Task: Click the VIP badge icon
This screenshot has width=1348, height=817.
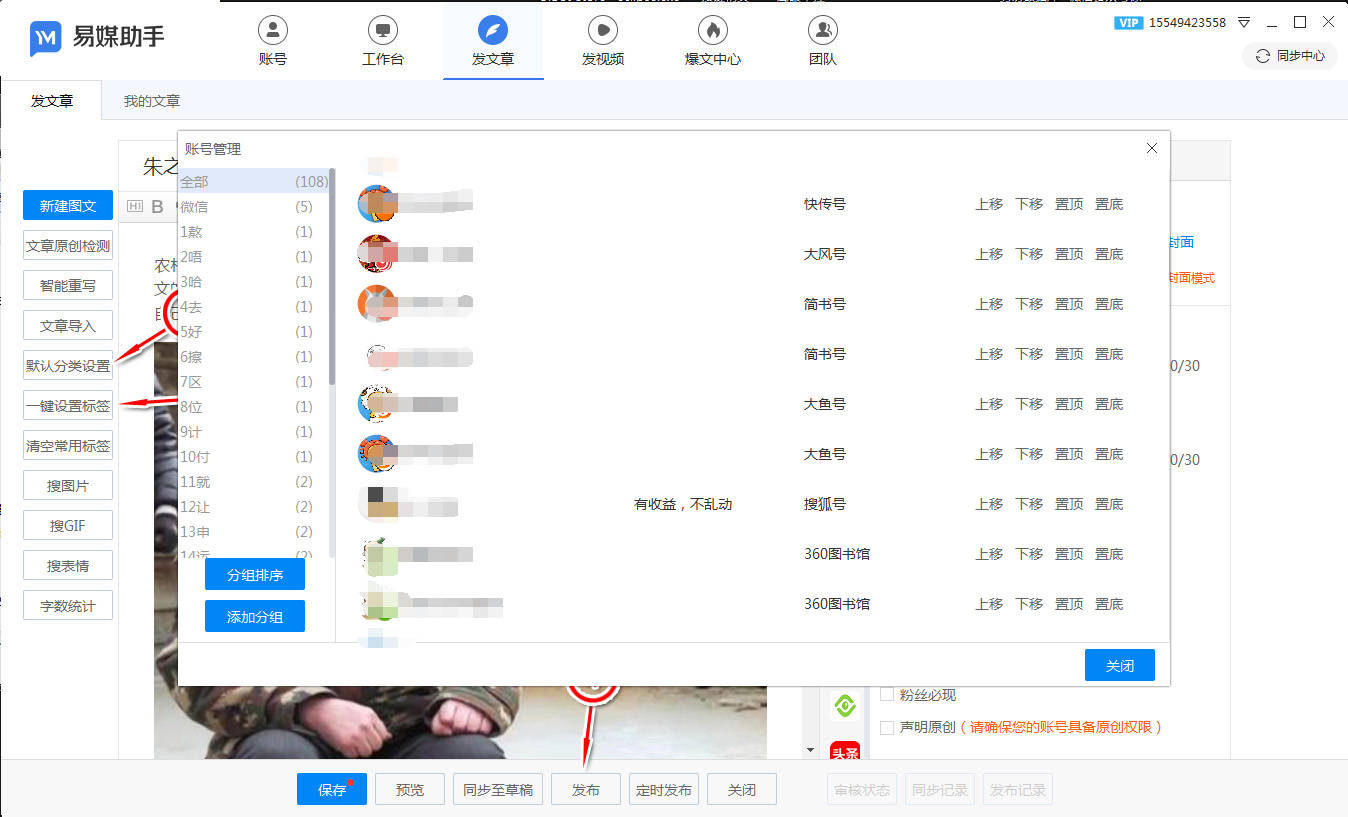Action: click(1128, 22)
